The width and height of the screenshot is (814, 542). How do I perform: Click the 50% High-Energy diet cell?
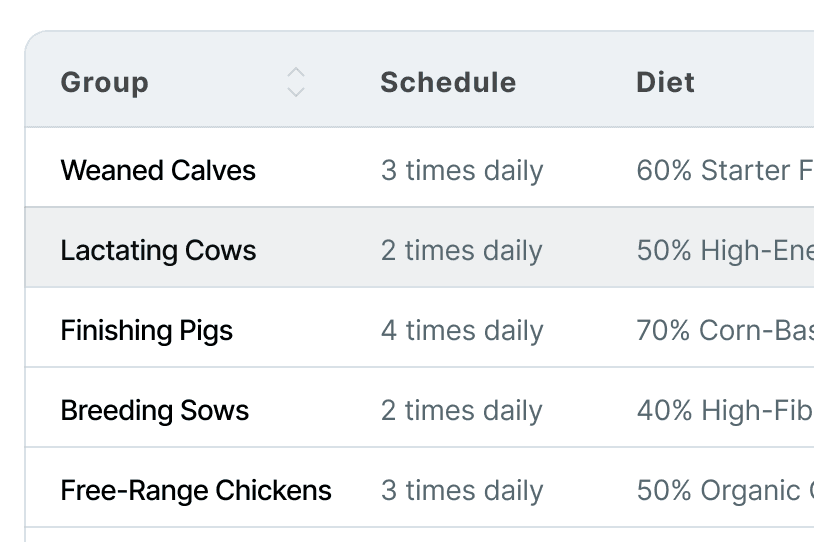click(x=725, y=250)
